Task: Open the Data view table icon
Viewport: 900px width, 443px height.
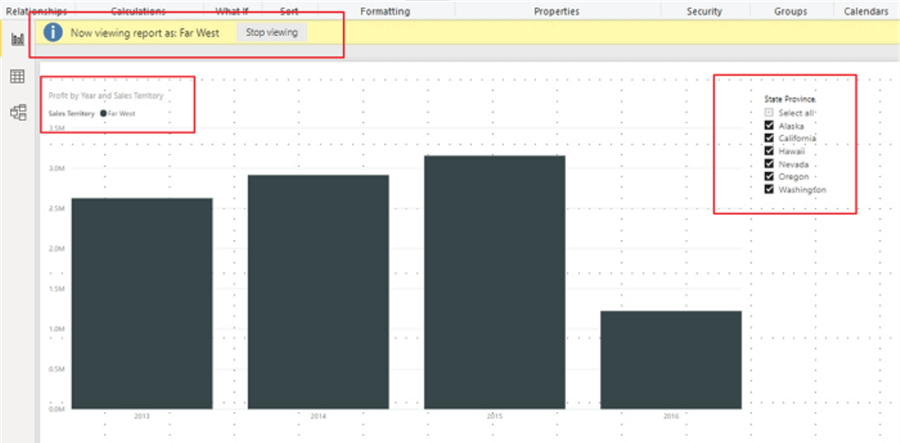Action: point(17,76)
